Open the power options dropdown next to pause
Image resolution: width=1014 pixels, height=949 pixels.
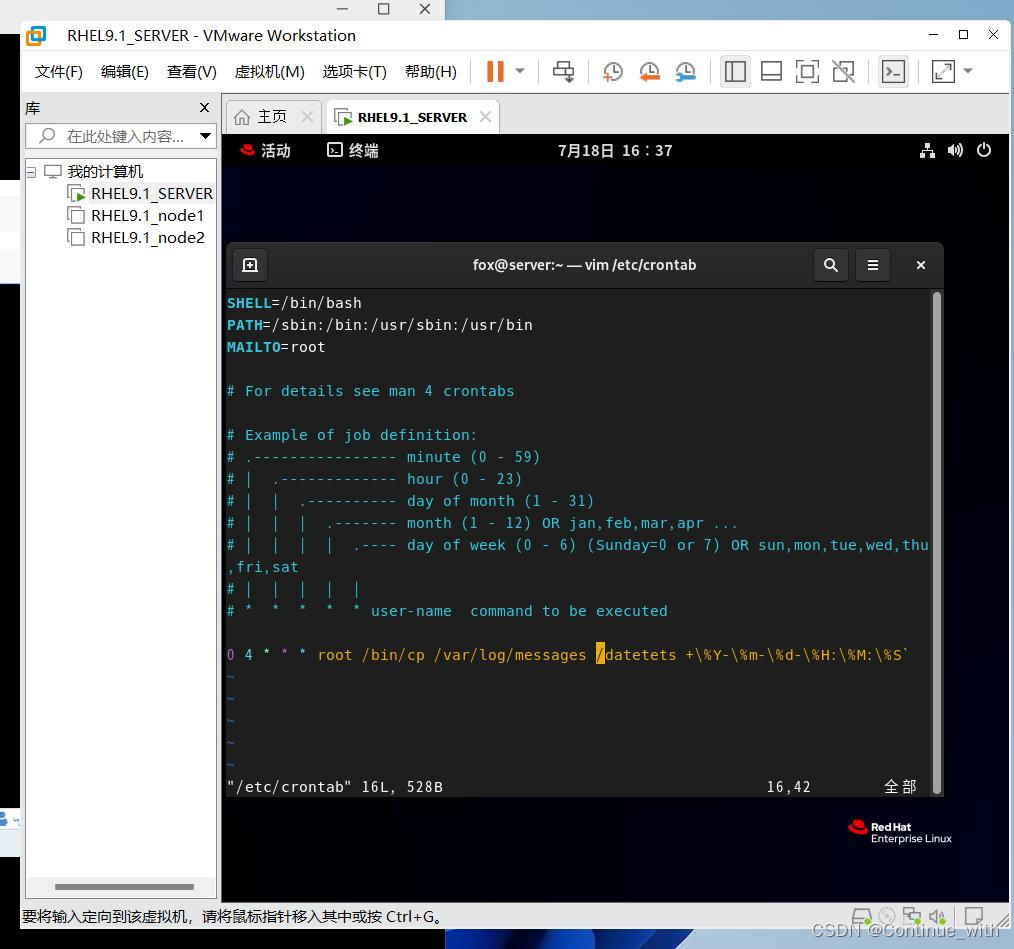[520, 71]
